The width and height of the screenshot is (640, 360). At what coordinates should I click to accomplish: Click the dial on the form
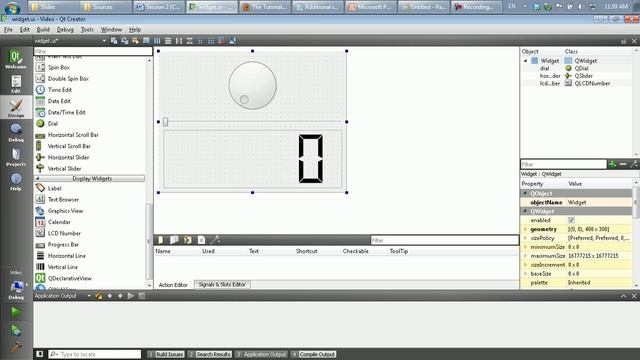[252, 85]
